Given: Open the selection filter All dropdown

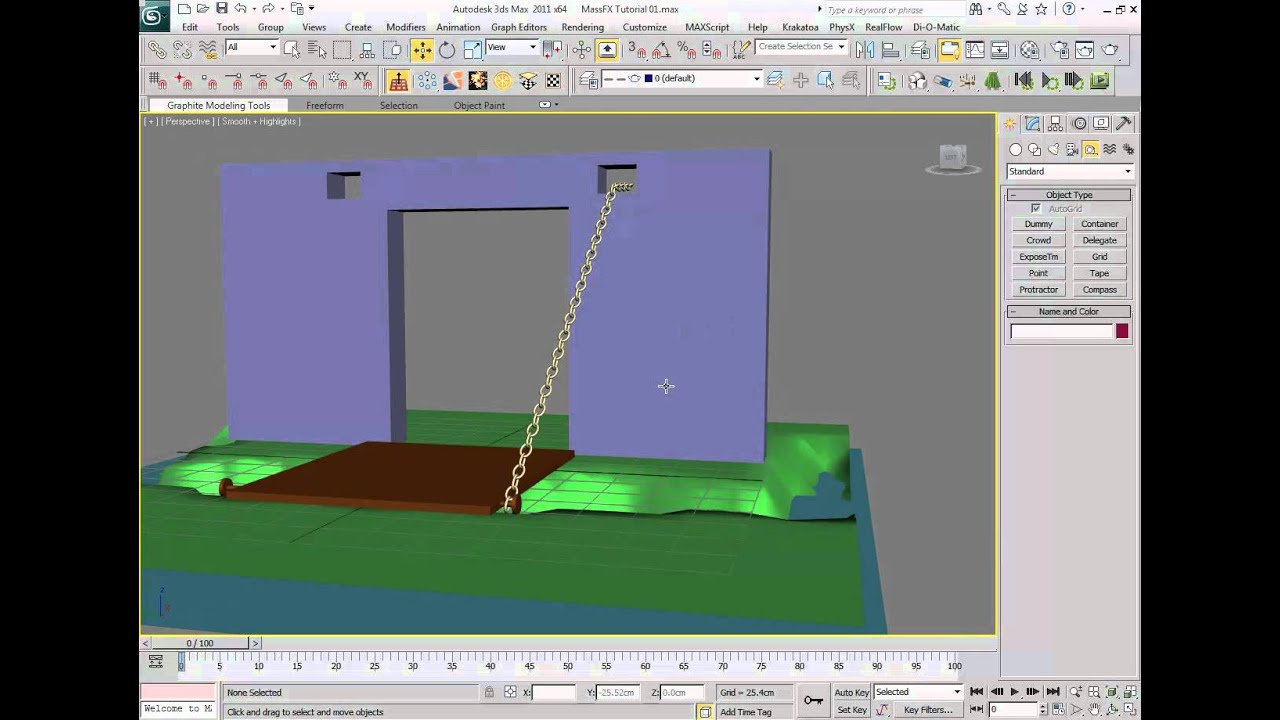Looking at the screenshot, I should pyautogui.click(x=251, y=47).
